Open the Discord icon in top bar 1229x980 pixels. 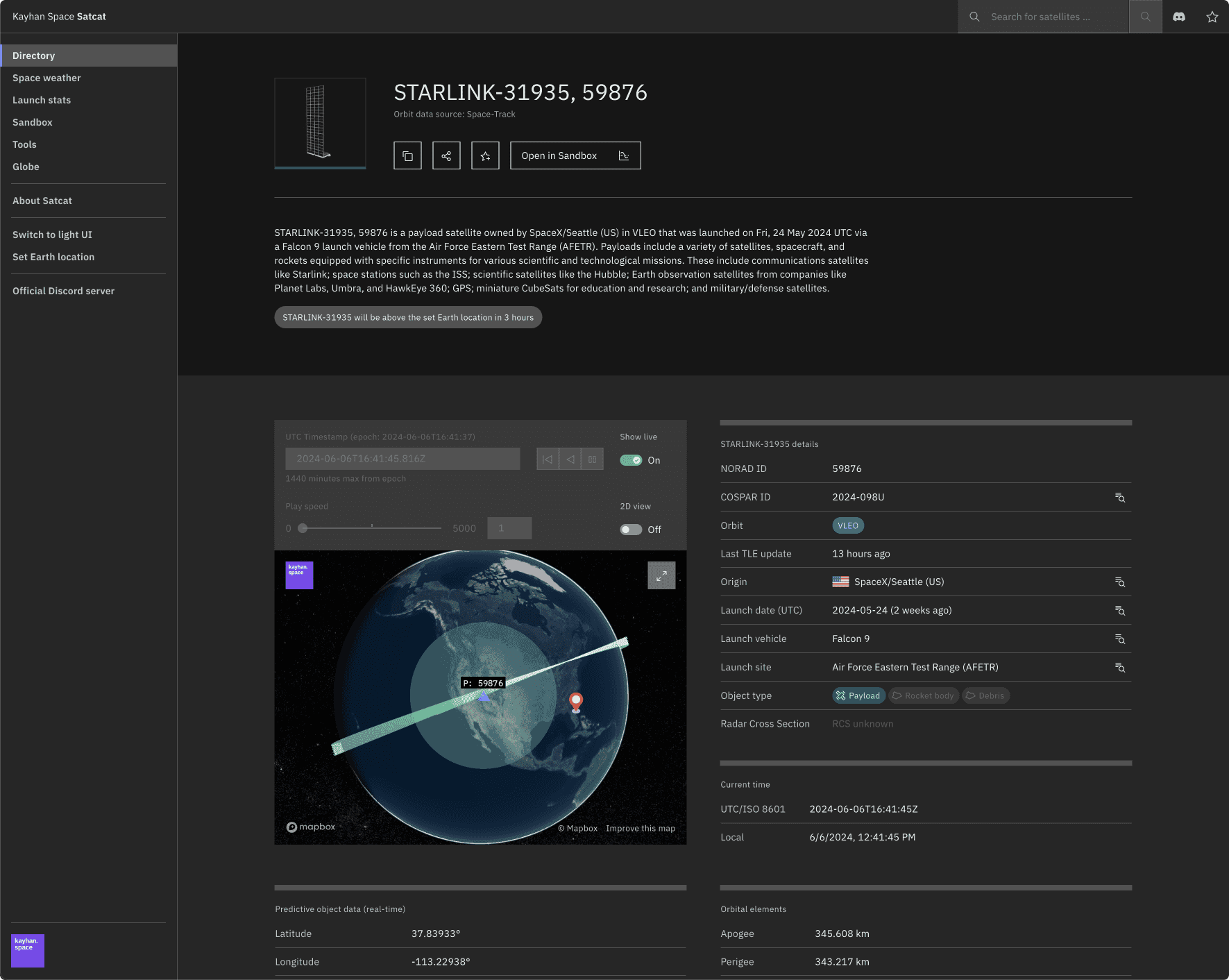(x=1178, y=17)
